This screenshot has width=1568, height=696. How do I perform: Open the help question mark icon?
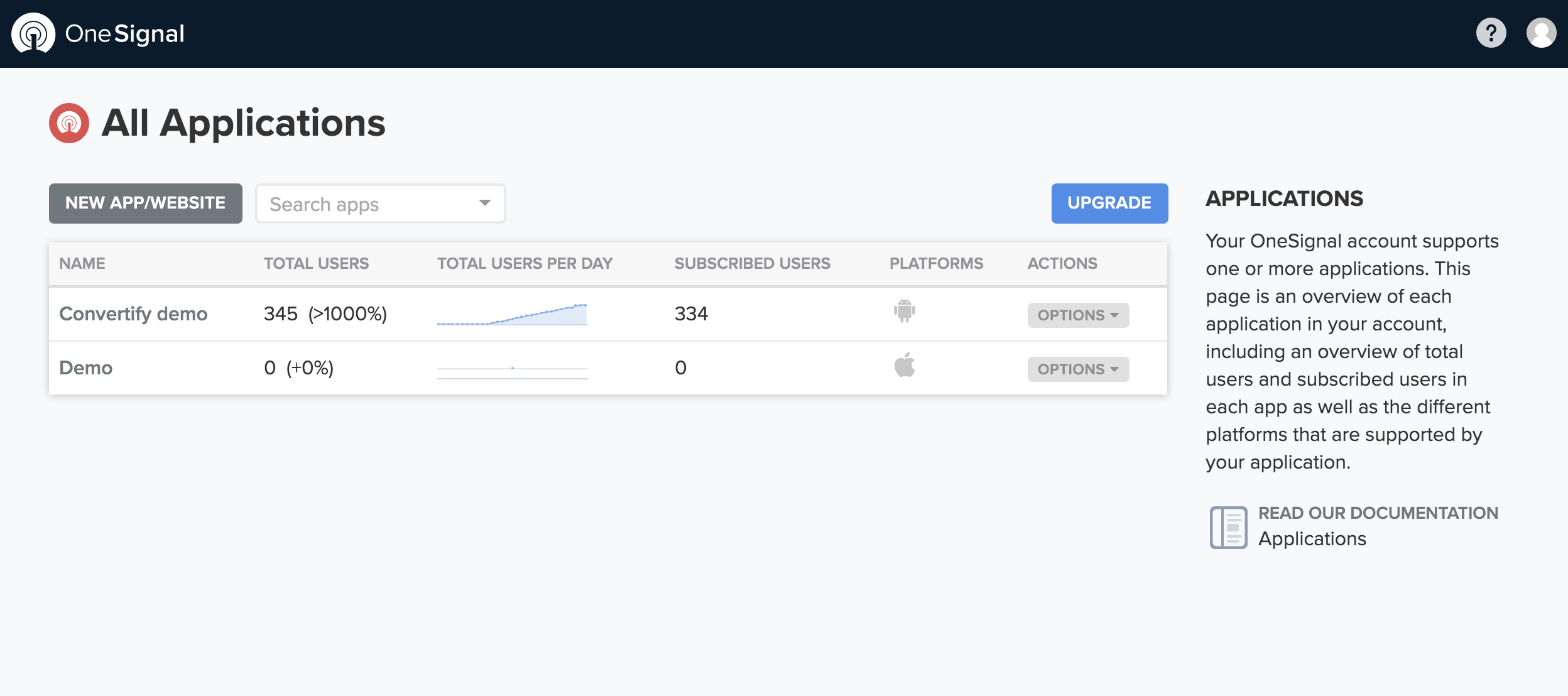tap(1491, 33)
